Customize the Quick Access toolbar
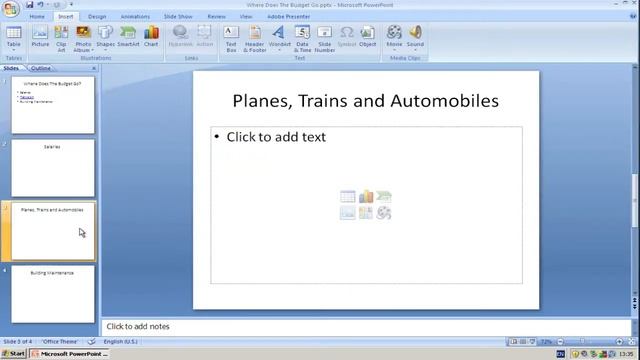Image resolution: width=640 pixels, height=360 pixels. tap(71, 5)
